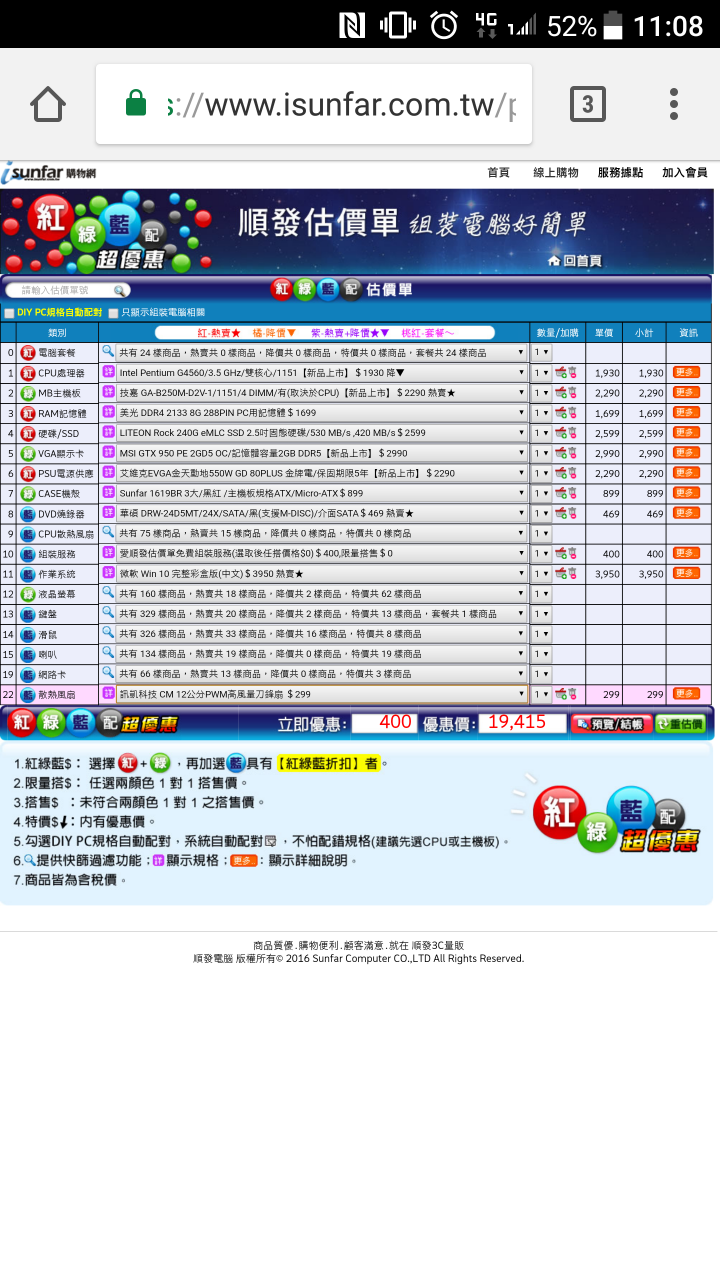Click filter magnifier icon in CPU散熱風扇 row
720x1280 pixels.
[108, 532]
